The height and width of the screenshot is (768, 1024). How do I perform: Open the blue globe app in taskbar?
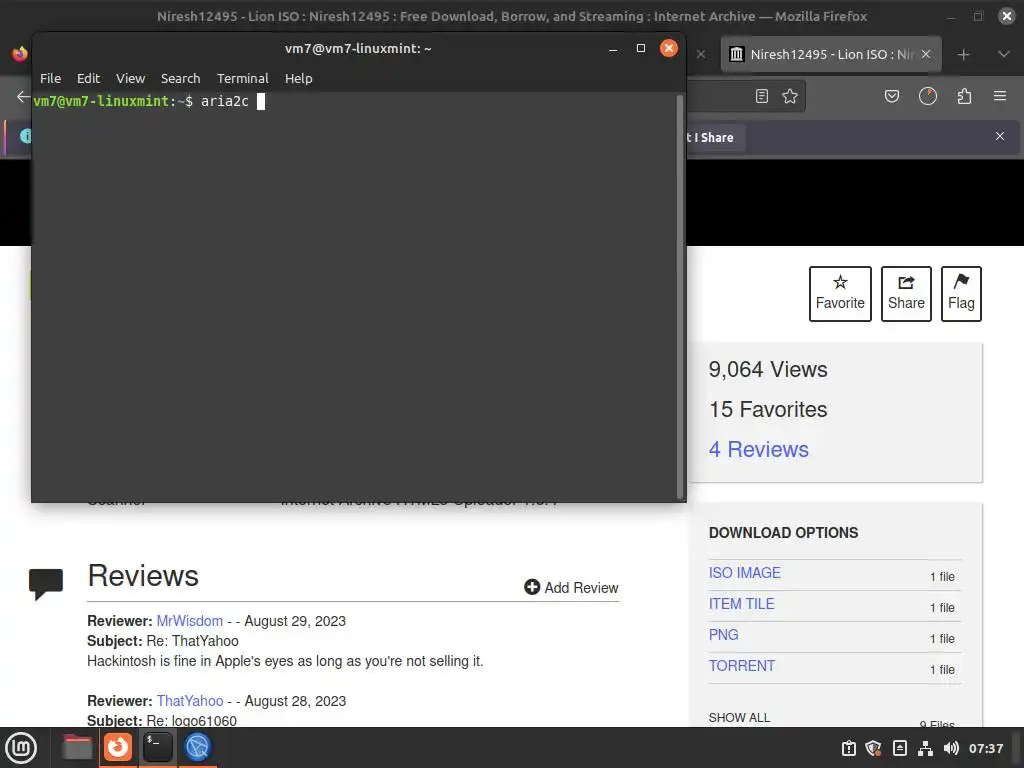click(x=198, y=747)
